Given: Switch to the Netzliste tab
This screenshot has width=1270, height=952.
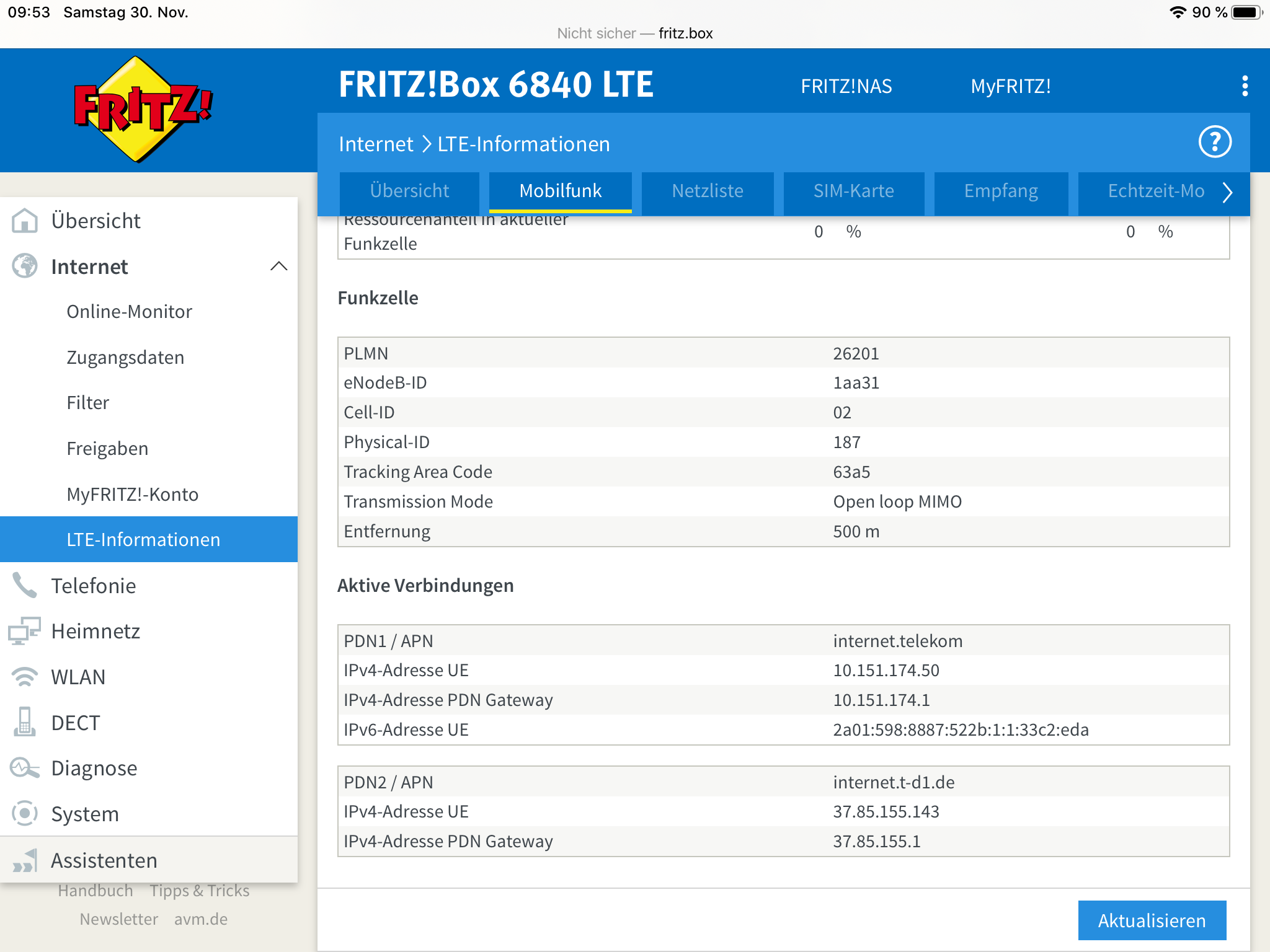Looking at the screenshot, I should tap(707, 191).
